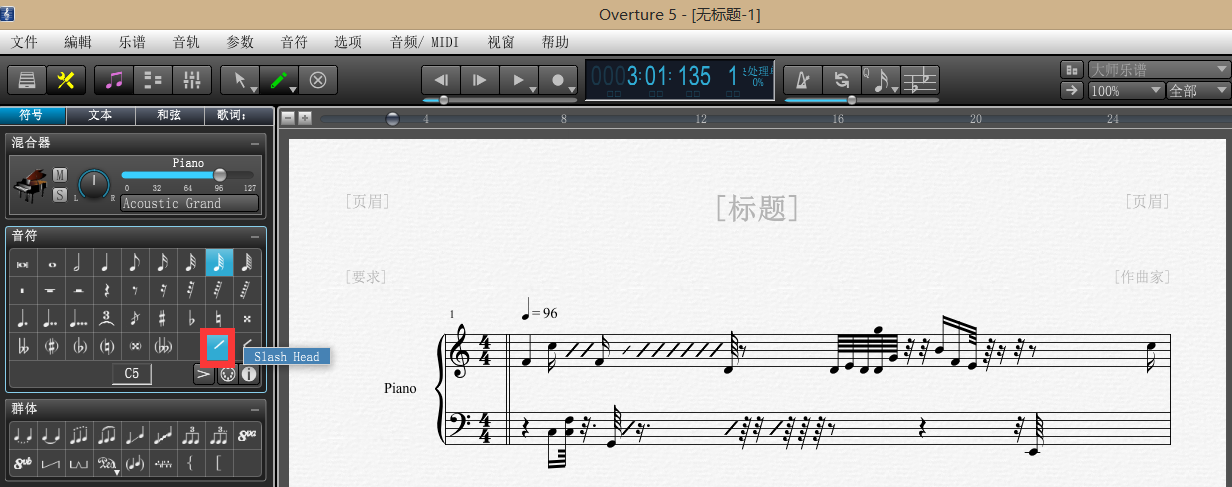
Task: Click the [作曲家] composer placeholder
Action: [1142, 277]
